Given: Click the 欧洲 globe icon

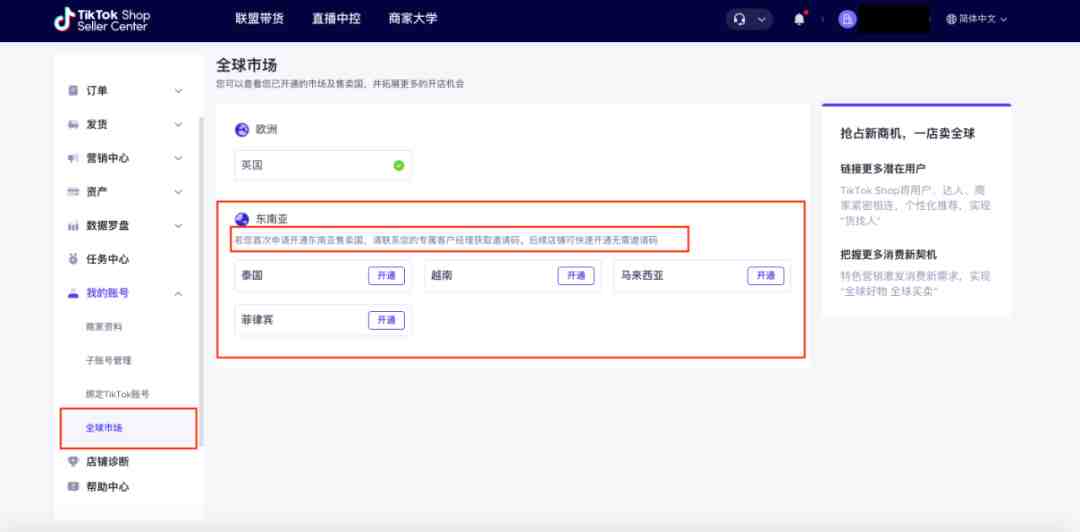Looking at the screenshot, I should [242, 130].
